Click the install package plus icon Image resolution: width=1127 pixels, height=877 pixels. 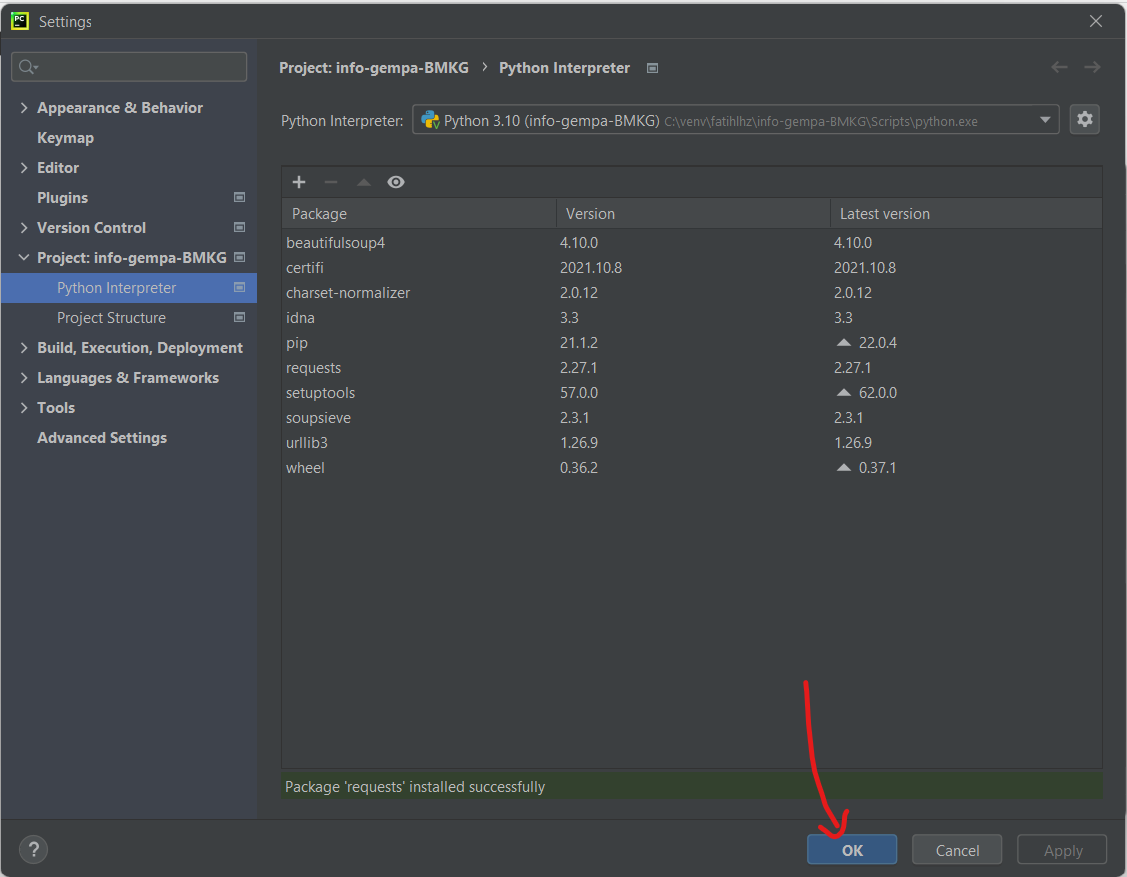click(x=298, y=182)
